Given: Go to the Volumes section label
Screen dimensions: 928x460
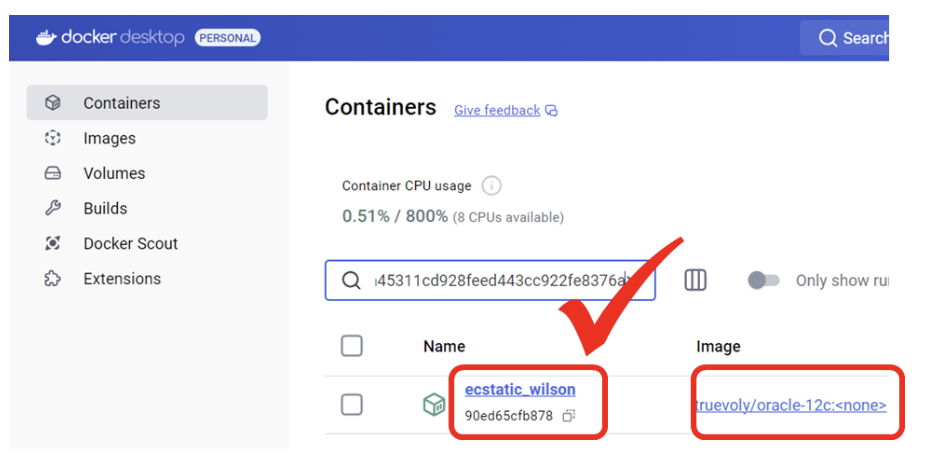Looking at the screenshot, I should pyautogui.click(x=114, y=173).
